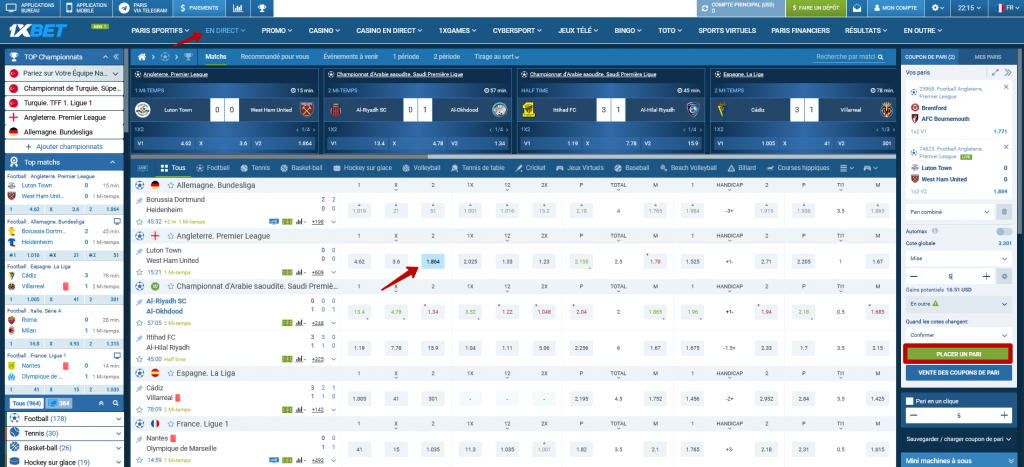Favorite the Allemagne Bundesliga league star

[170, 186]
